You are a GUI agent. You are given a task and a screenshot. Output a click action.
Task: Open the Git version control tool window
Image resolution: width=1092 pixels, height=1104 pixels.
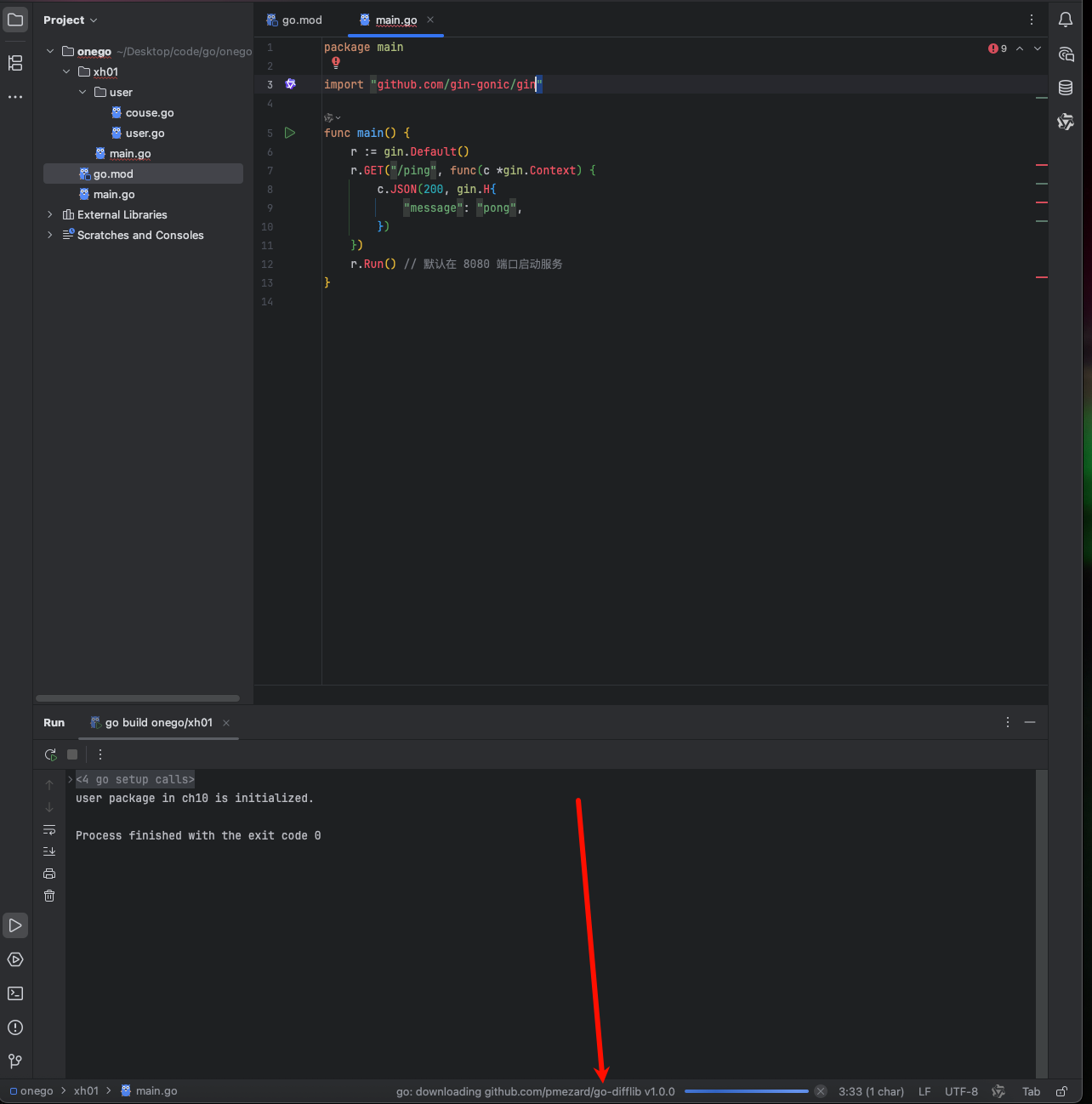tap(15, 1061)
